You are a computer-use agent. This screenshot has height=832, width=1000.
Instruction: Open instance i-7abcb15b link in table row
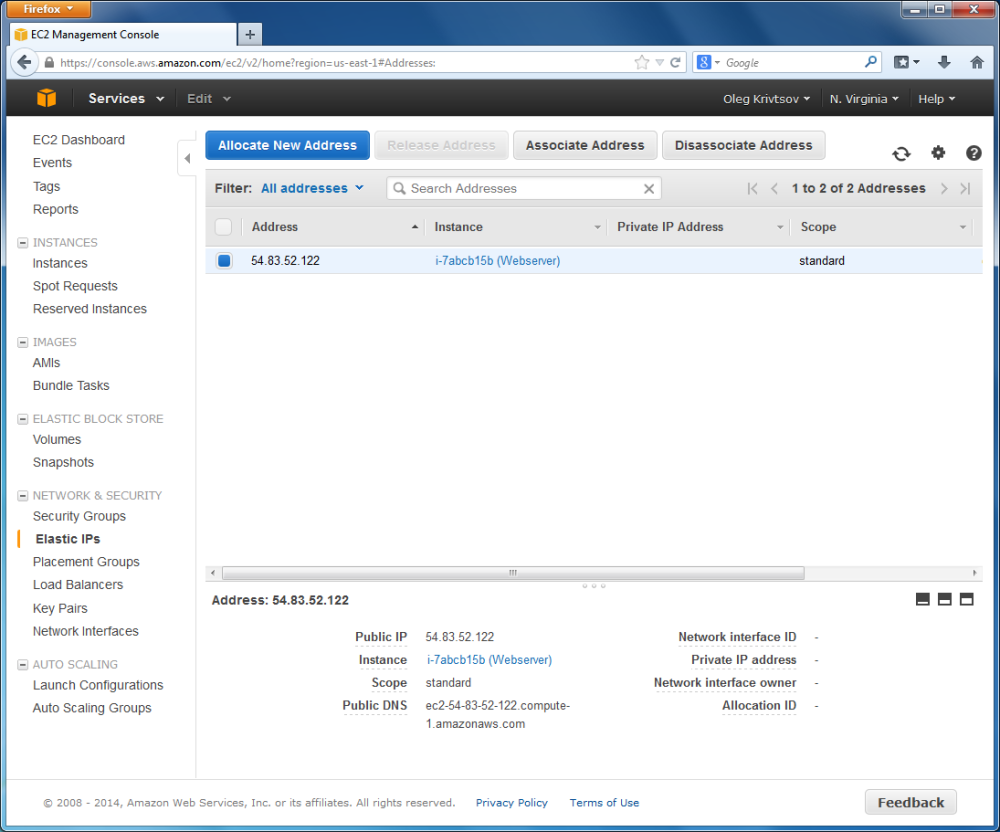pyautogui.click(x=497, y=261)
